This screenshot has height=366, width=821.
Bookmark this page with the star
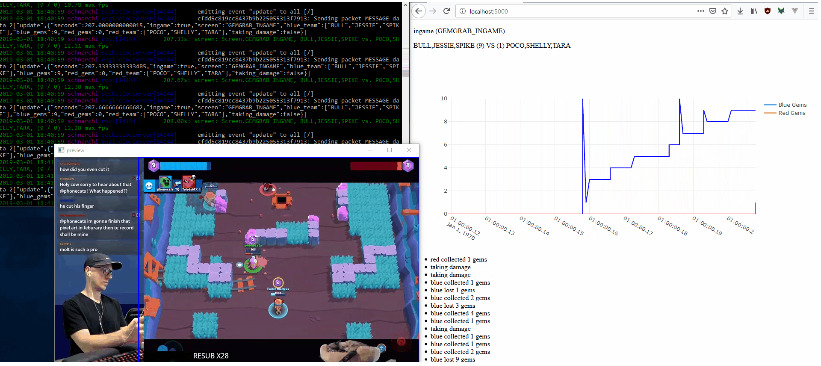[x=725, y=11]
